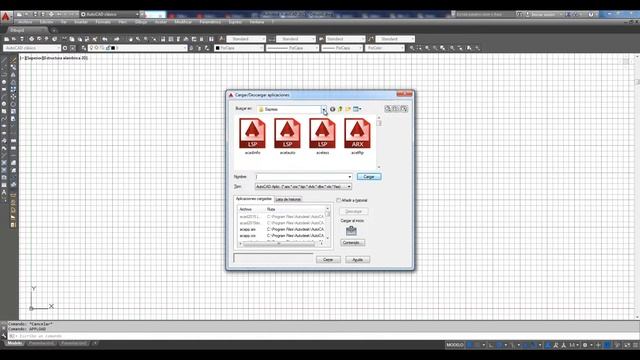The image size is (640, 360).
Task: Go back in the file browser dialog
Action: tap(332, 109)
